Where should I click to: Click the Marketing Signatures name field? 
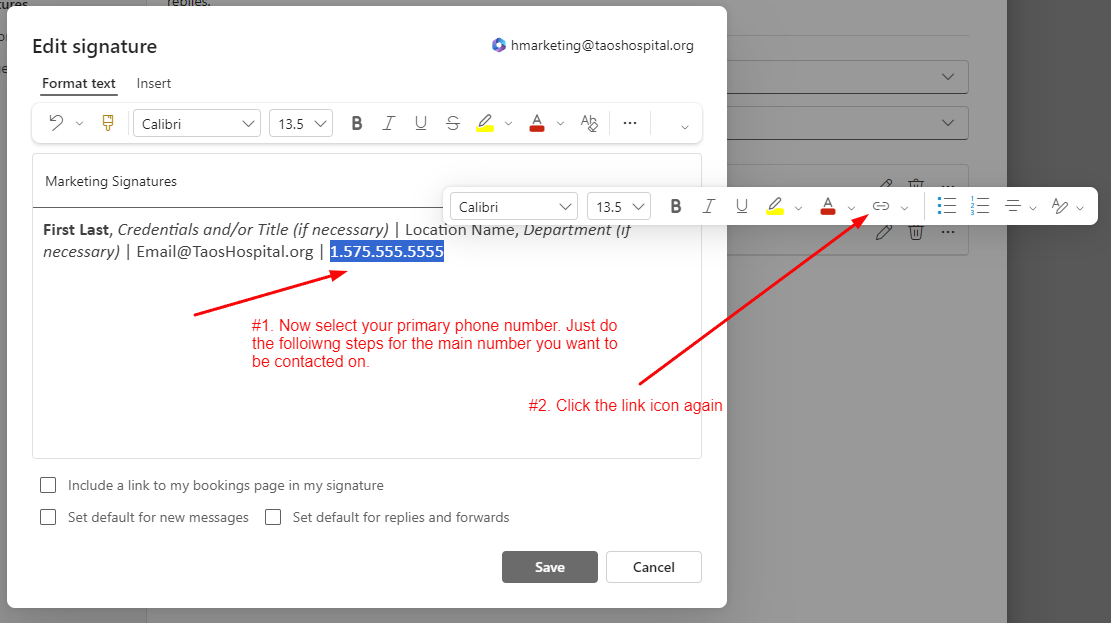[x=367, y=181]
